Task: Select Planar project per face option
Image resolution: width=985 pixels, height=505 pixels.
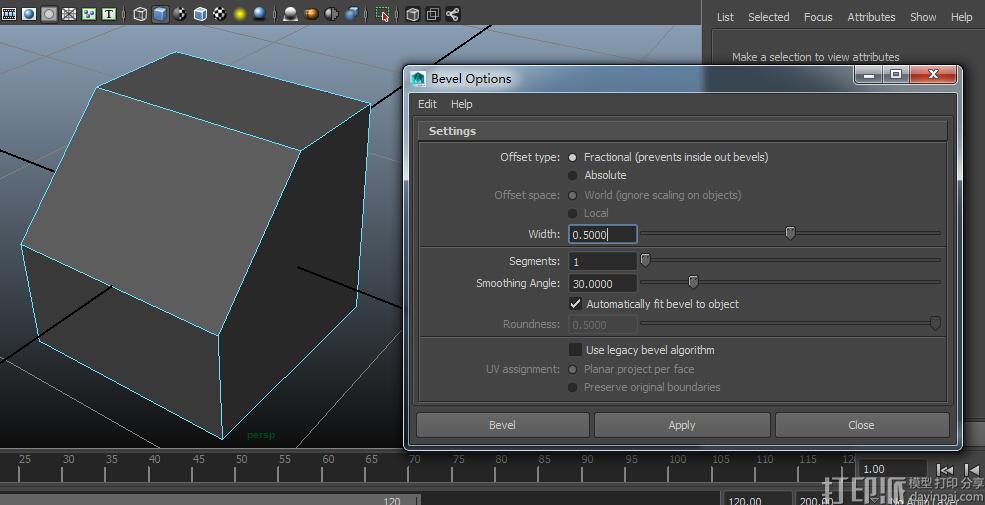Action: [572, 369]
